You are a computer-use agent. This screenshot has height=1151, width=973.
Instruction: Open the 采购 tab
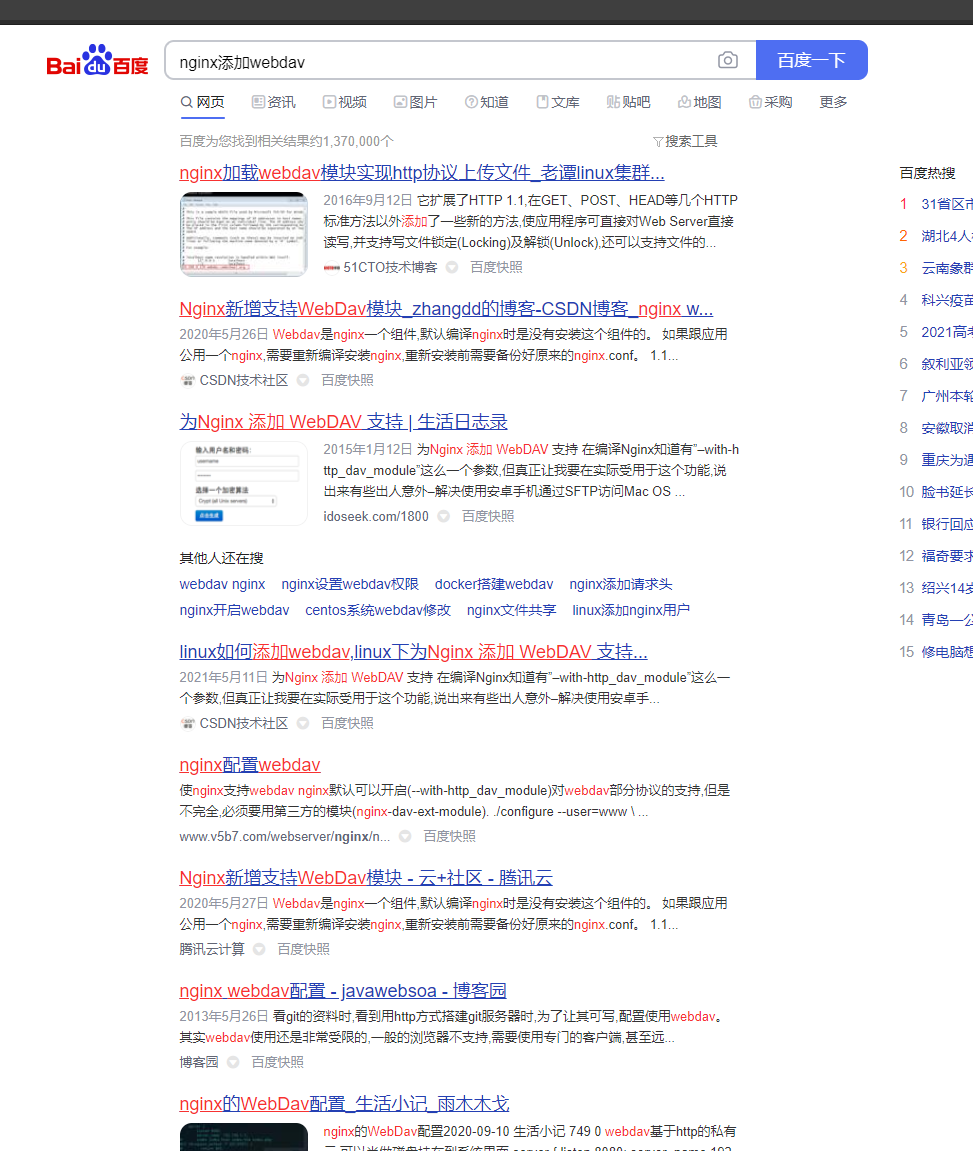point(770,102)
